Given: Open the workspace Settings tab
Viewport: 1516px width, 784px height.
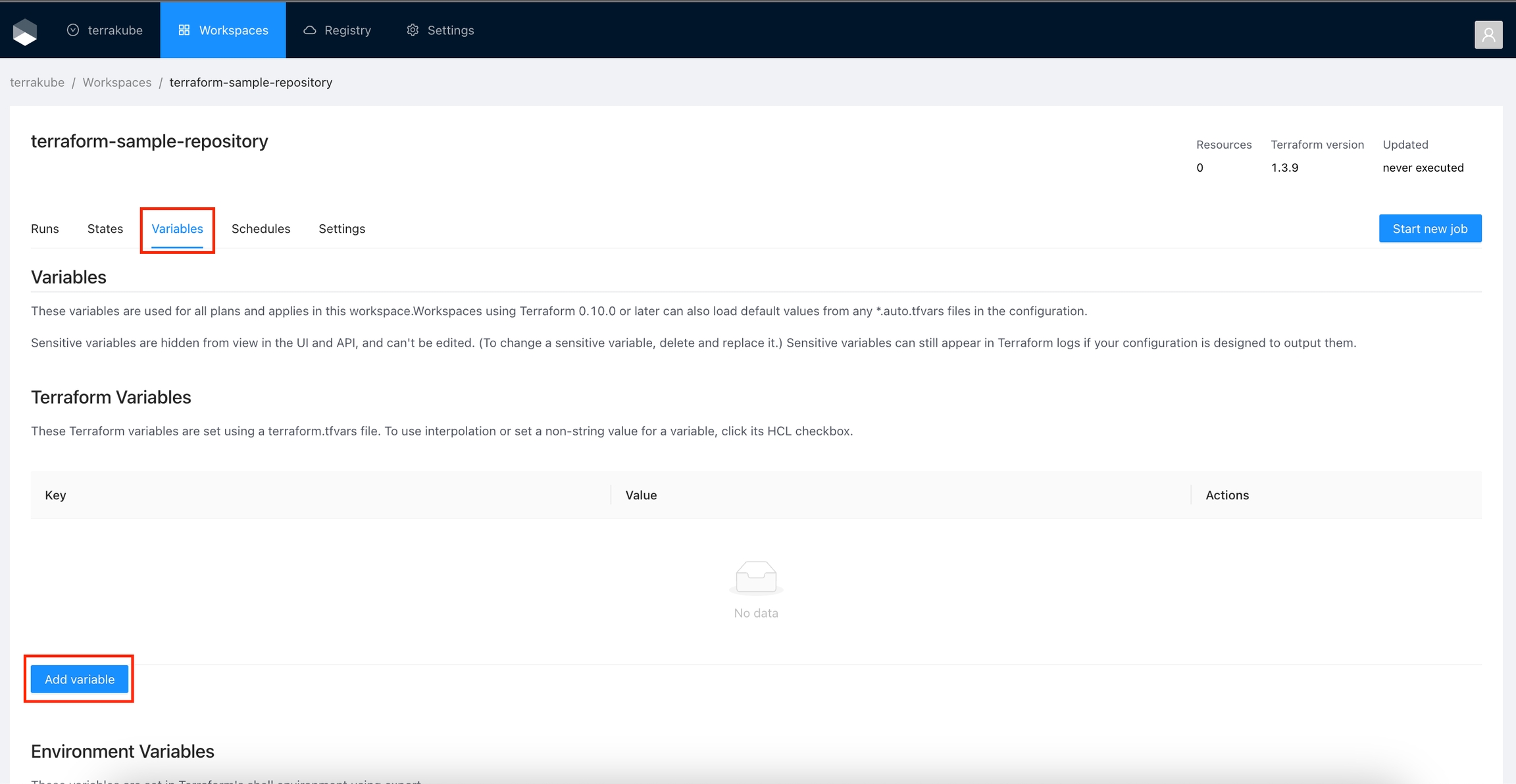Looking at the screenshot, I should (341, 229).
